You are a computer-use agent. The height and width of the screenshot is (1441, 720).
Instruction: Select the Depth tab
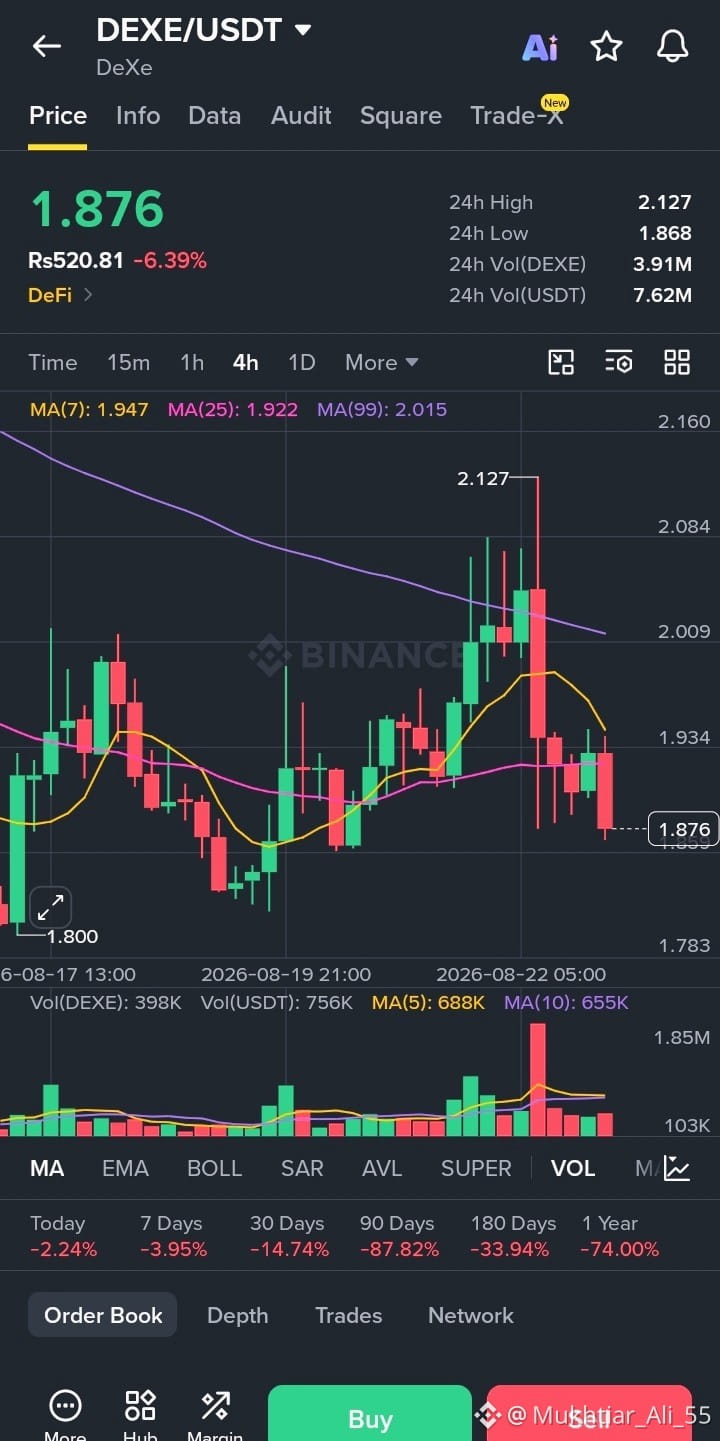click(x=237, y=1315)
